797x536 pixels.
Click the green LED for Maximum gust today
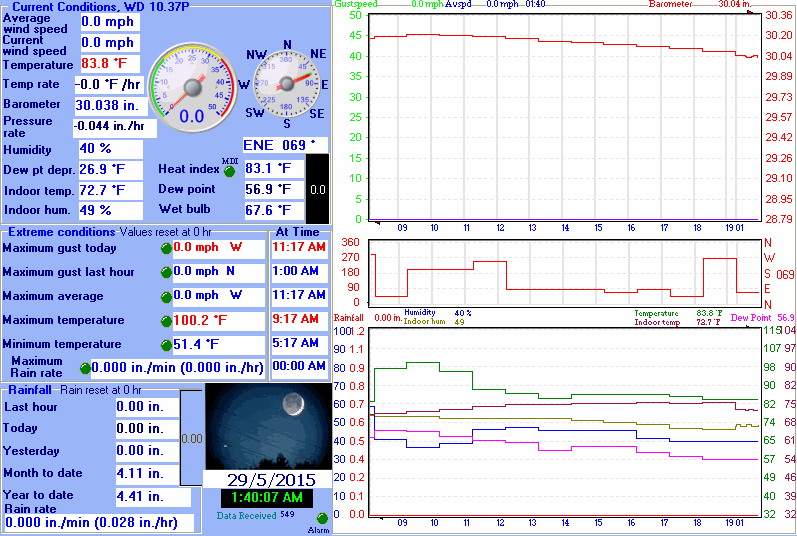pos(166,248)
